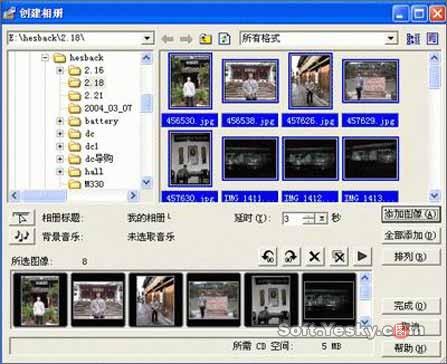Click third image in selected album strip
The image size is (447, 364).
156,299
